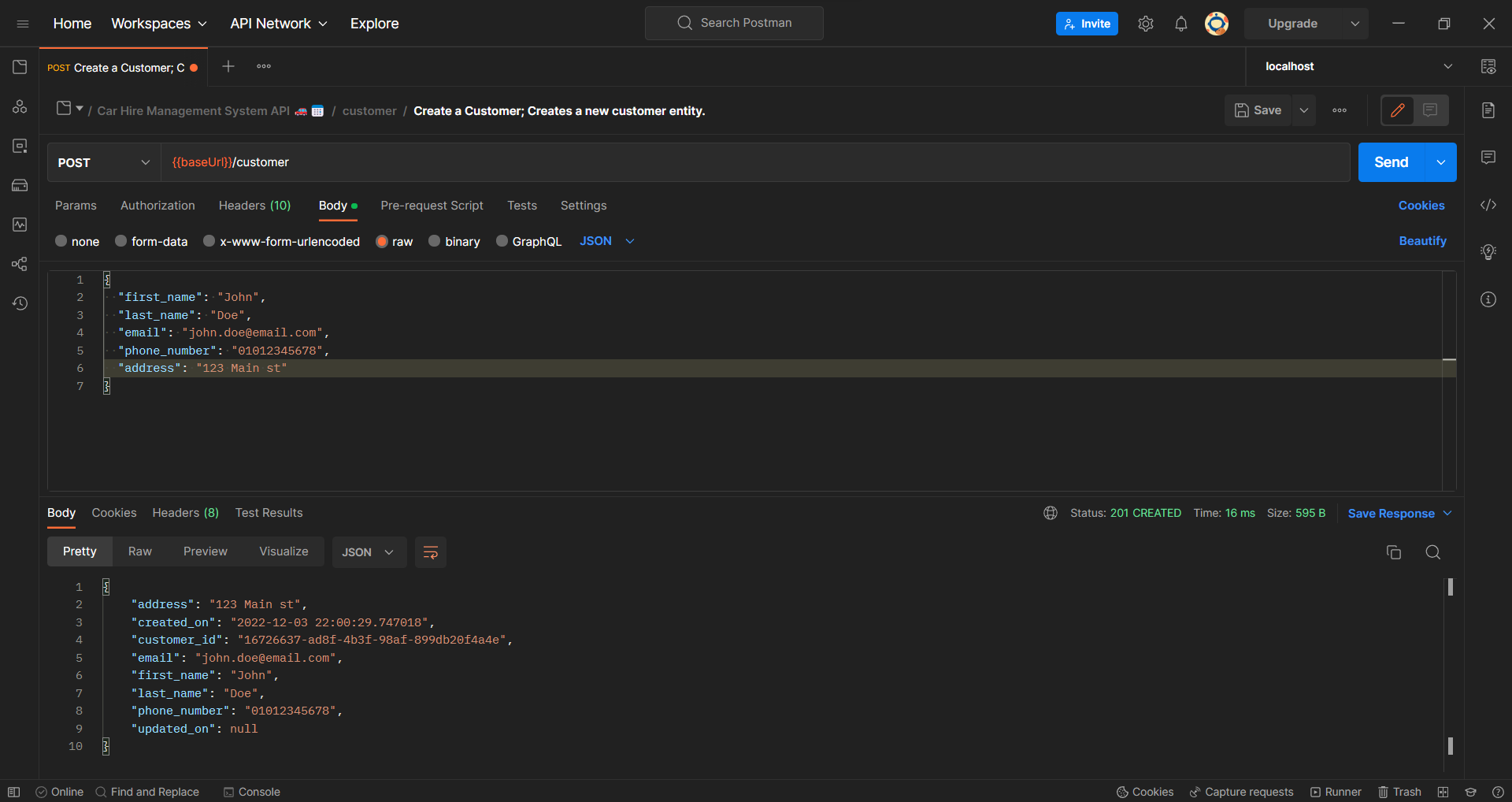
Task: Click the Cookies link beside request tabs
Action: click(x=1421, y=206)
